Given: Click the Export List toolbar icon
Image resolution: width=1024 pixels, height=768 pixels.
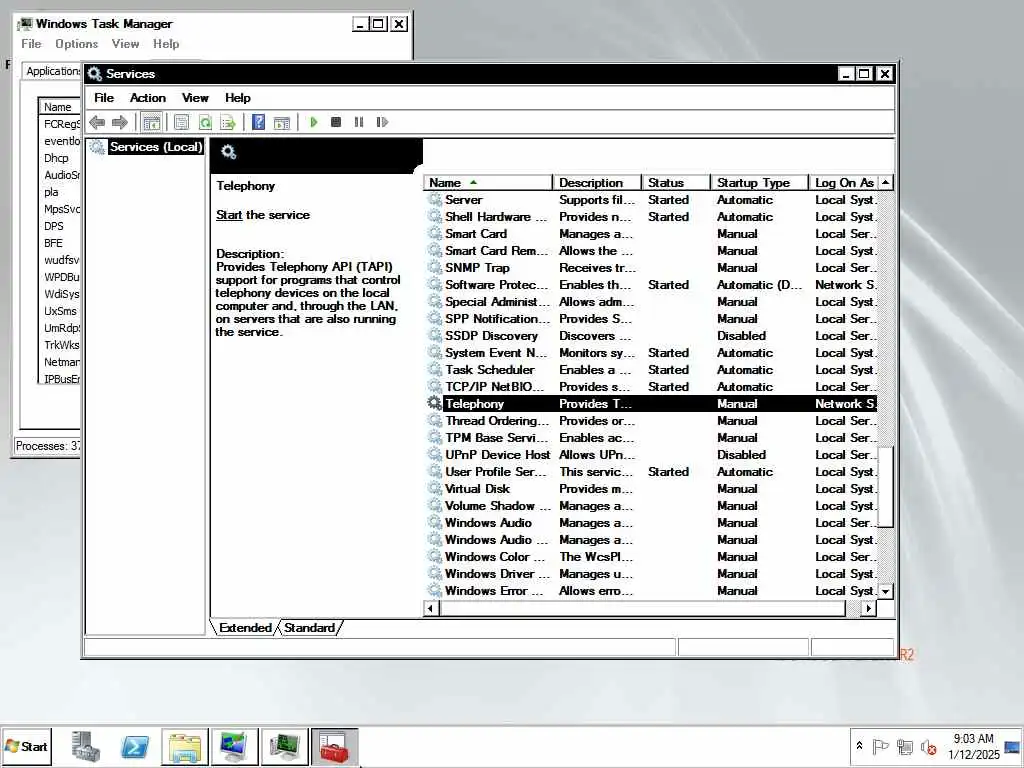Looking at the screenshot, I should tap(227, 122).
